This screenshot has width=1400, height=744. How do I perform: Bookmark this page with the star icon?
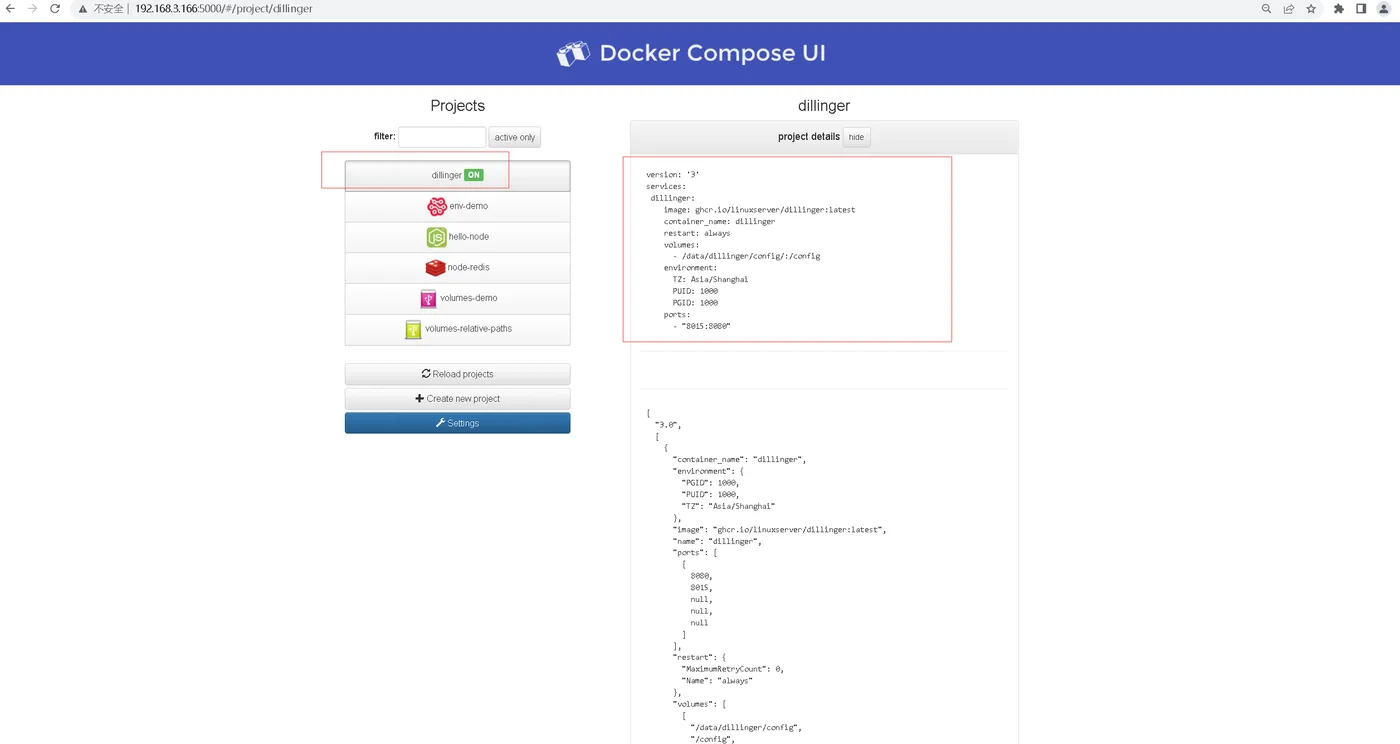click(x=1311, y=8)
